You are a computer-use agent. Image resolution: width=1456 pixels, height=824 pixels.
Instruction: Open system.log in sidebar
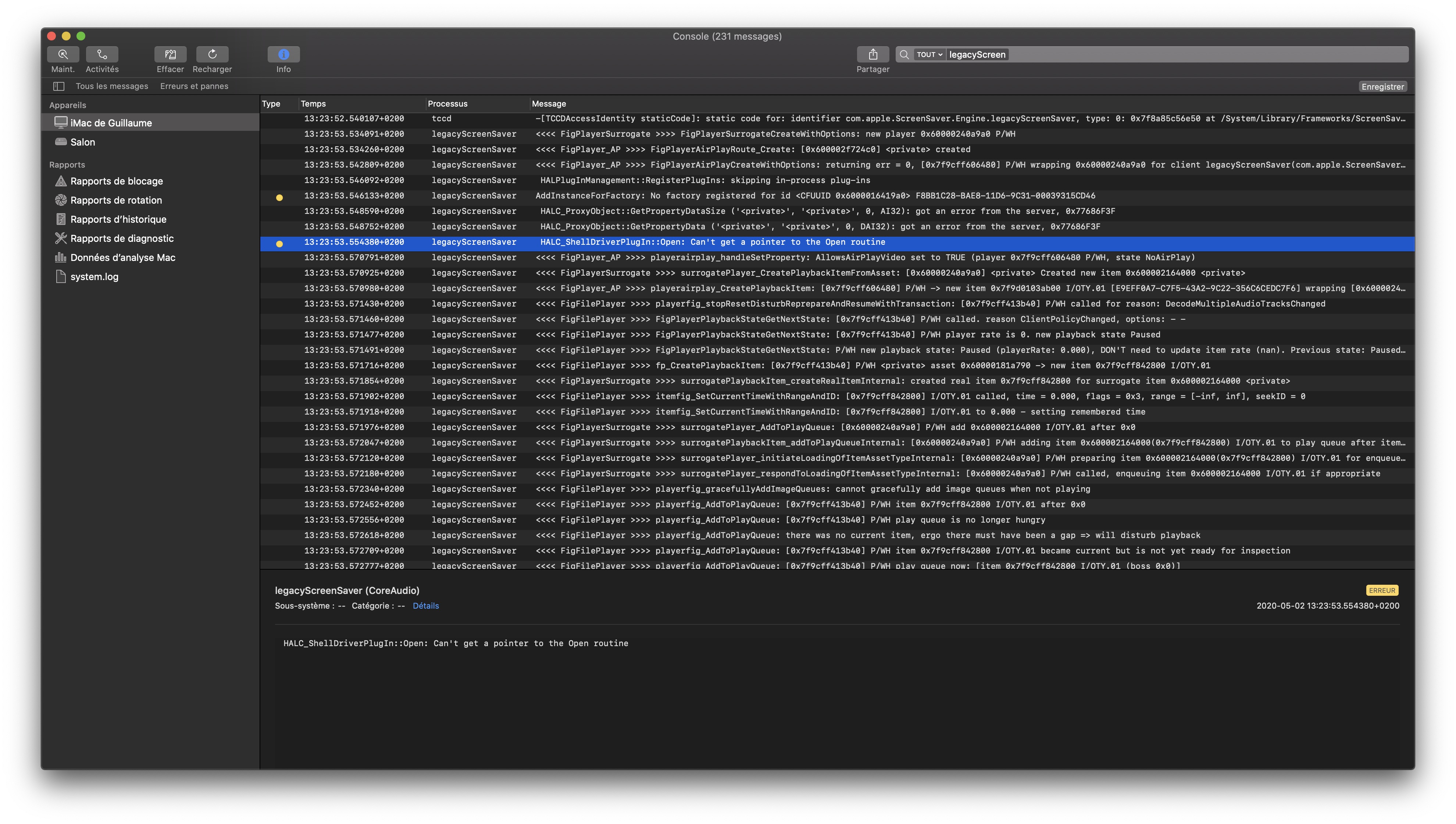click(x=151, y=277)
